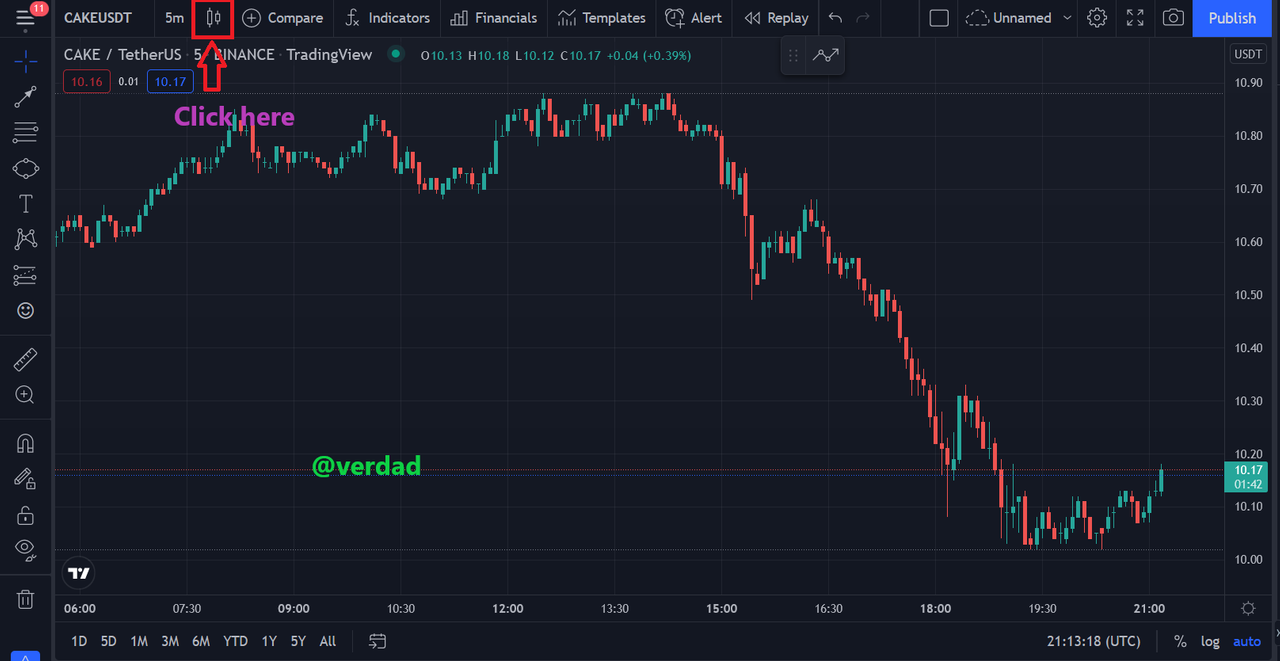Undo the last action
Viewport: 1280px width, 661px height.
(836, 18)
